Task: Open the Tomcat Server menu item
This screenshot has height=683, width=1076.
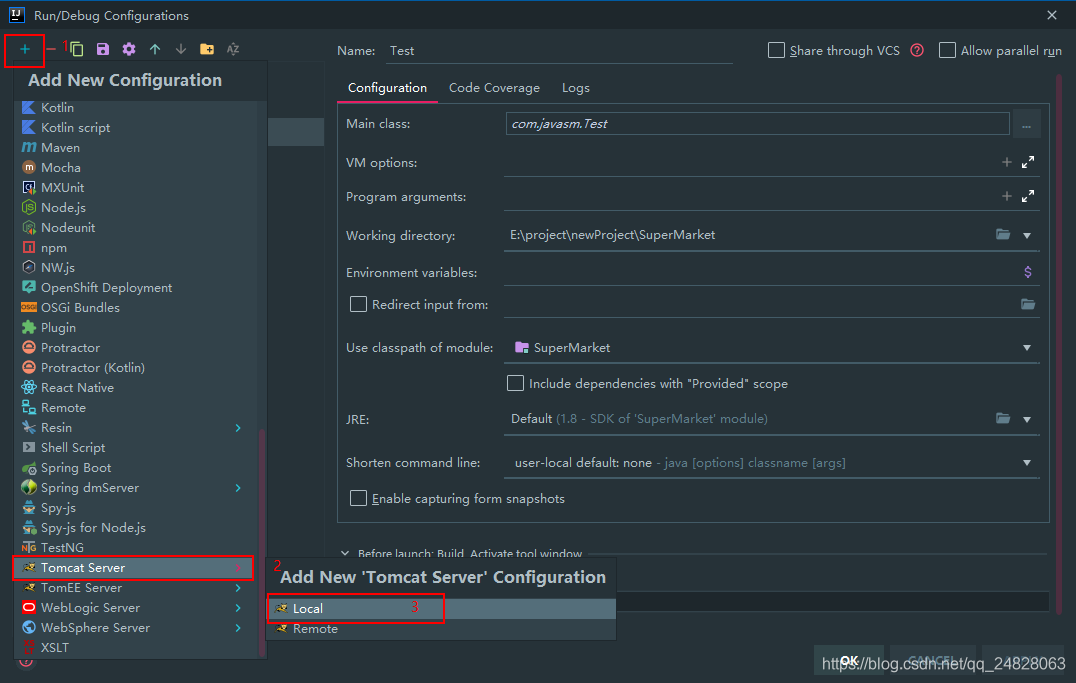Action: pos(134,568)
